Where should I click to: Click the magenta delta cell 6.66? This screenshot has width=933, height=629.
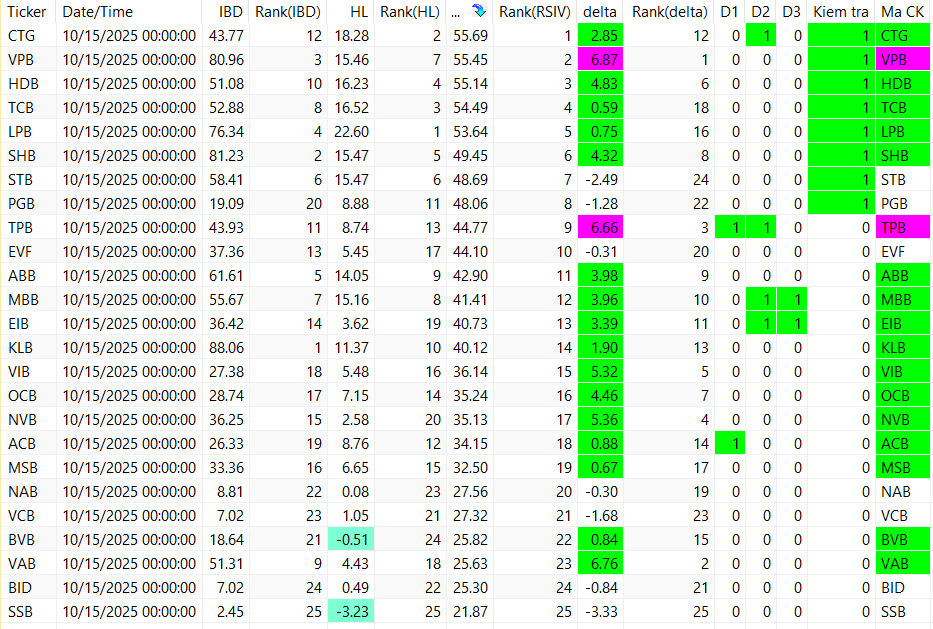click(x=600, y=228)
